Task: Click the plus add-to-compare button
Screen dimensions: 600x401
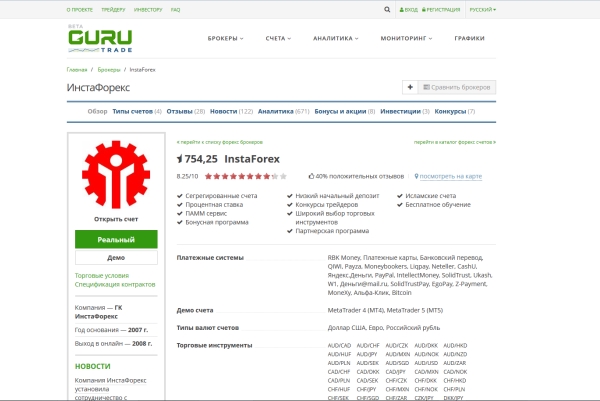Action: pyautogui.click(x=410, y=87)
